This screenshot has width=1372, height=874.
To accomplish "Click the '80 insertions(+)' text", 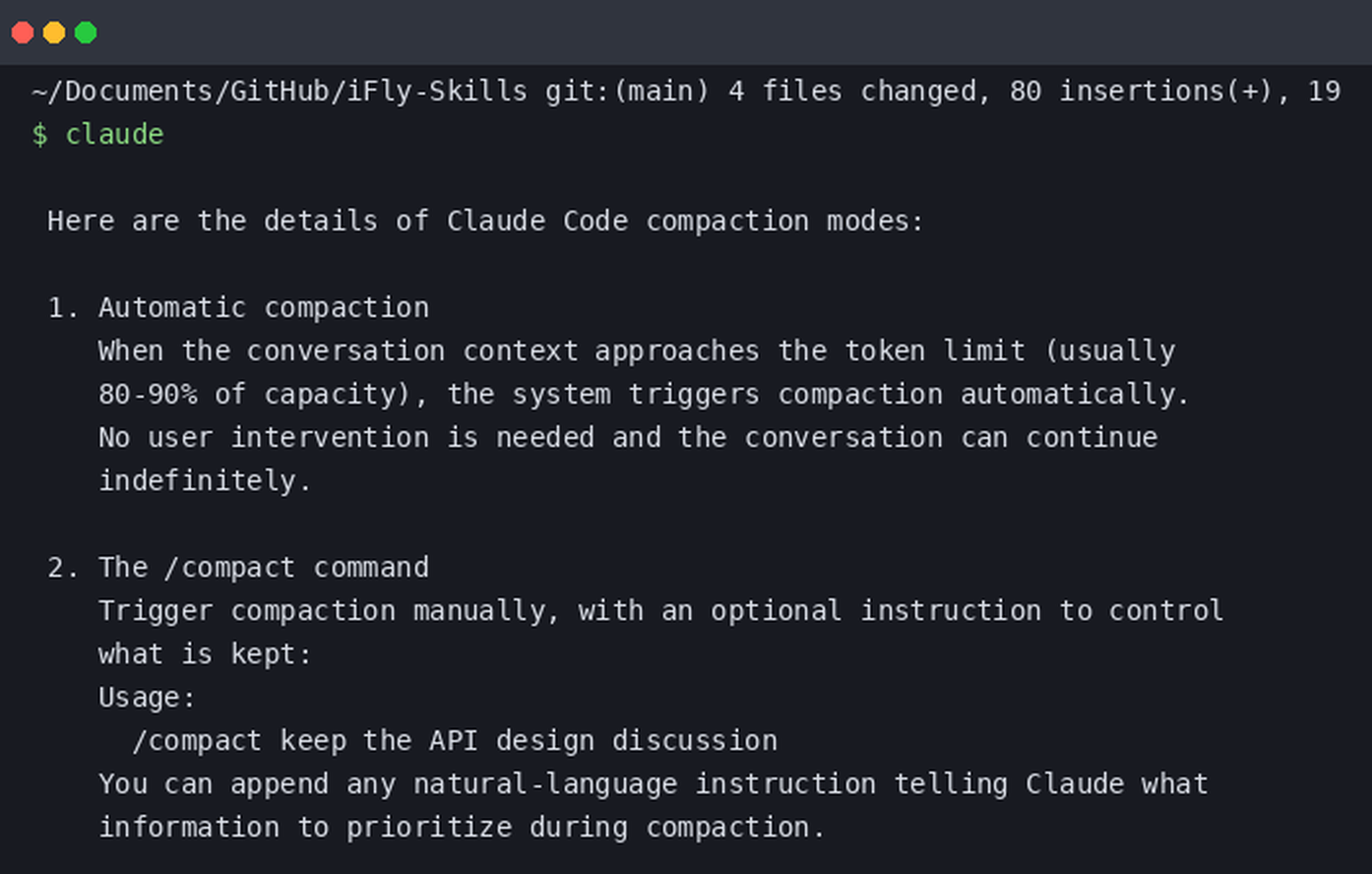I will click(x=1149, y=92).
